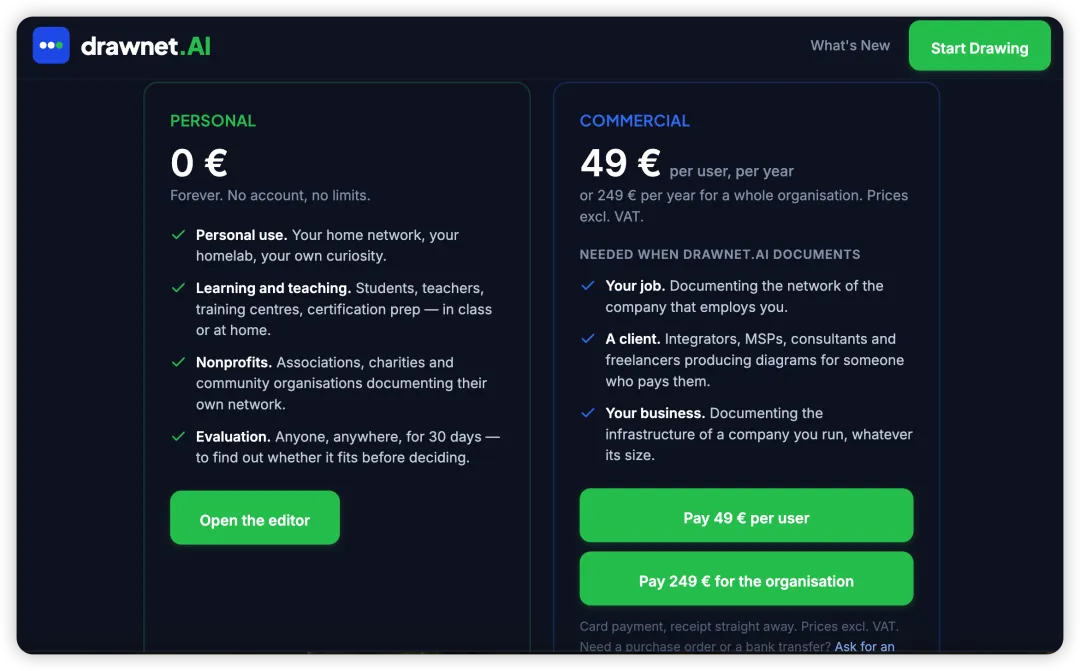
Task: Click blue checkmark beside Your business
Action: coord(588,413)
